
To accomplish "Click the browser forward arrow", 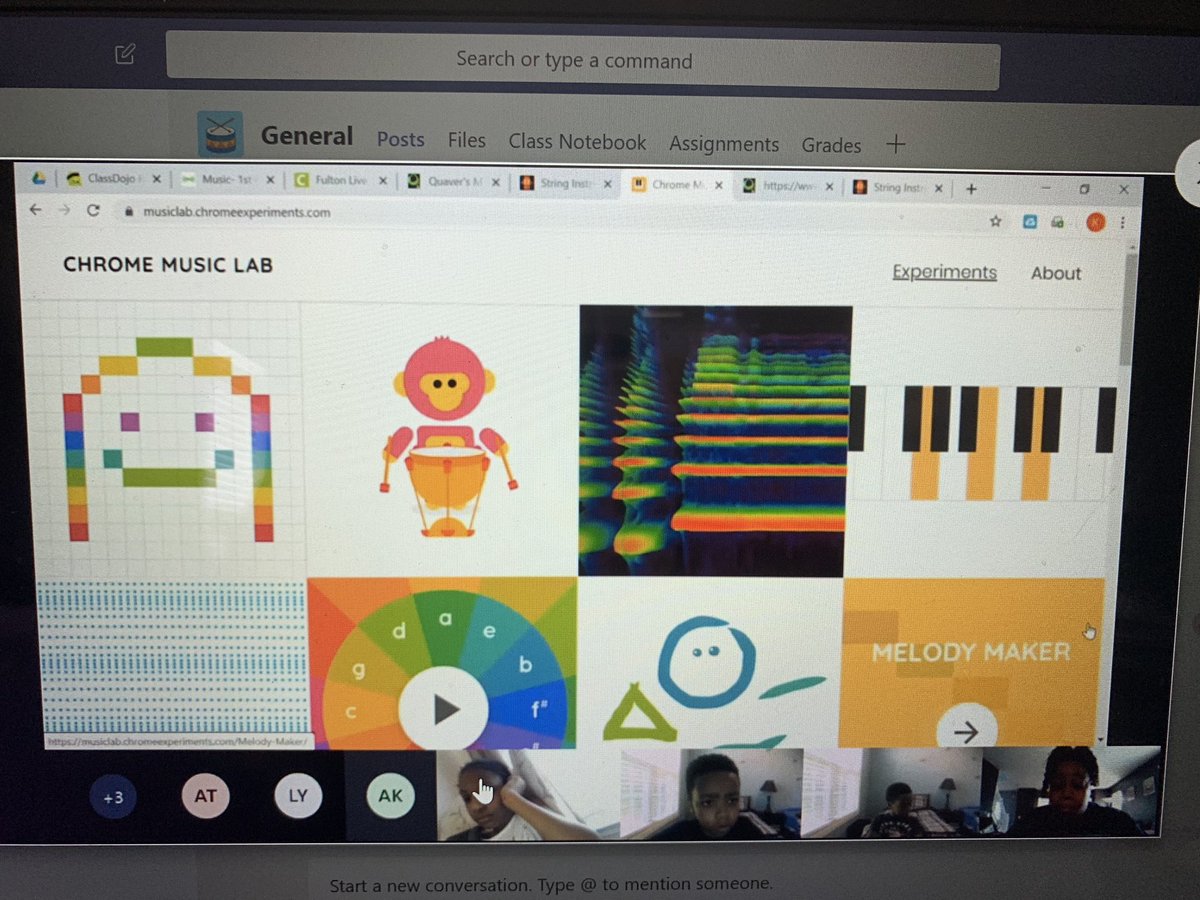I will [x=65, y=211].
